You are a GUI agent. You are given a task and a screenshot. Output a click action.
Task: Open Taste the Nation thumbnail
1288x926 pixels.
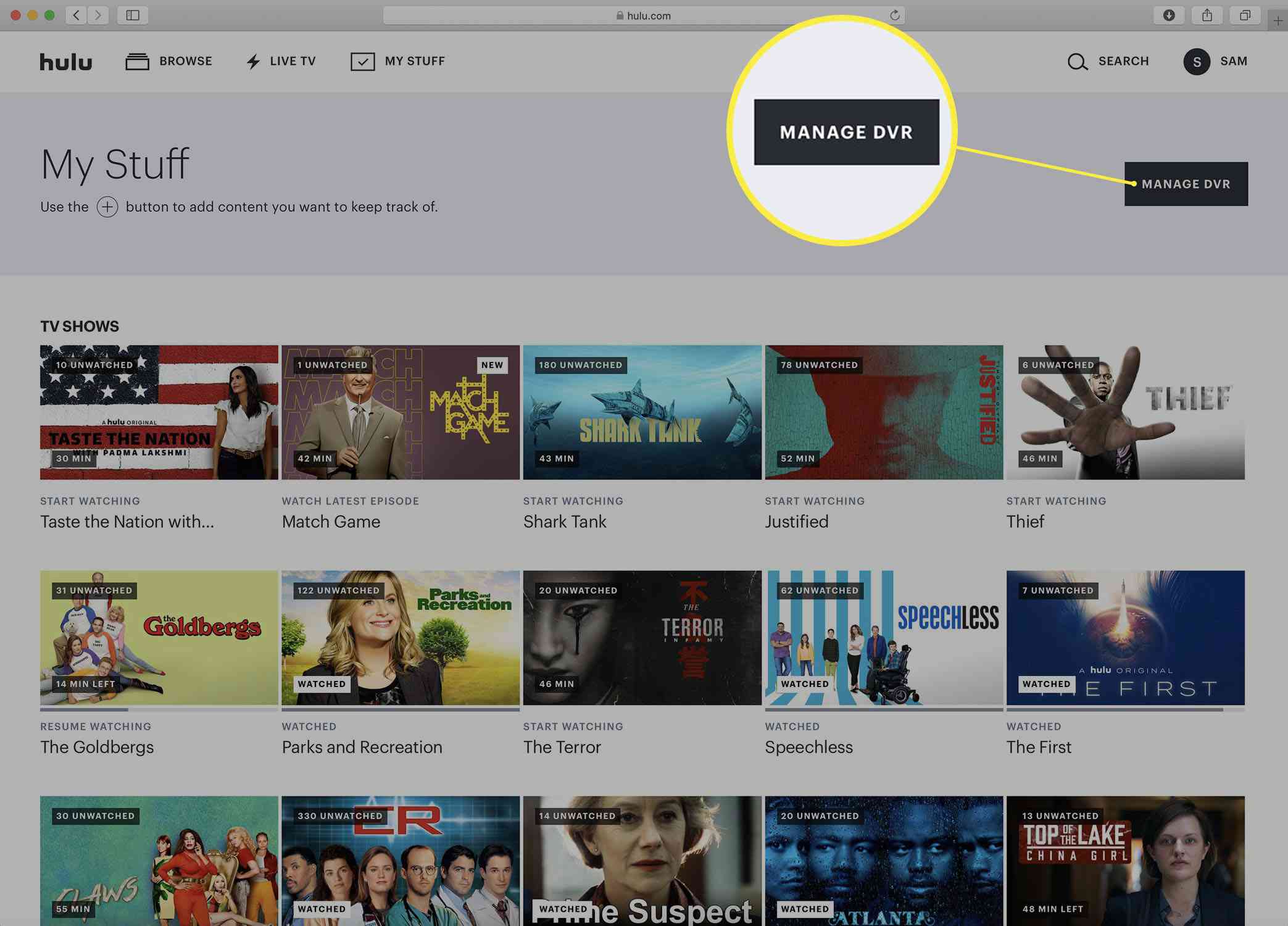click(159, 412)
